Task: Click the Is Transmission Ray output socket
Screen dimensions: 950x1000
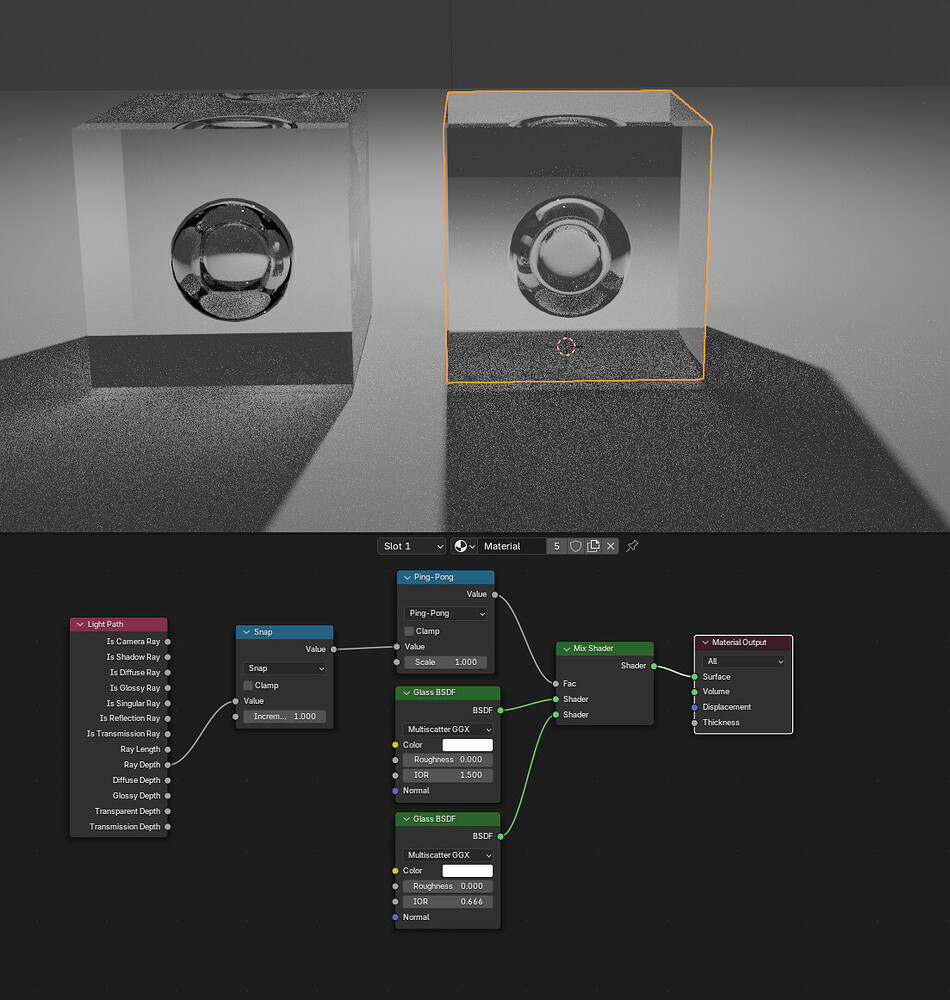Action: [x=168, y=734]
